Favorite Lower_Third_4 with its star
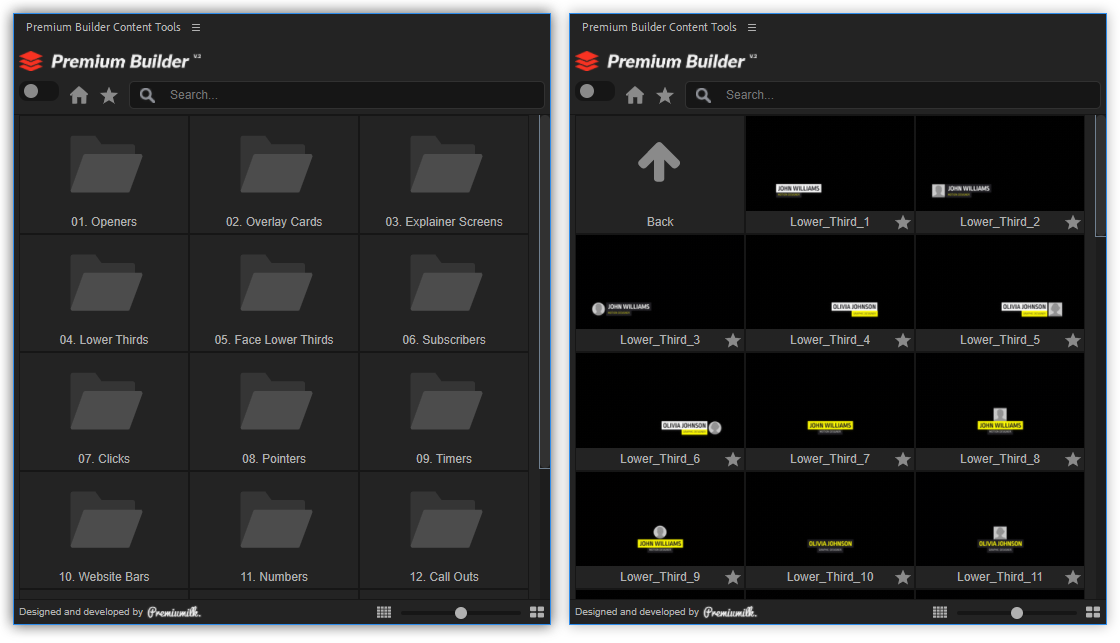Image resolution: width=1120 pixels, height=643 pixels. pos(903,340)
